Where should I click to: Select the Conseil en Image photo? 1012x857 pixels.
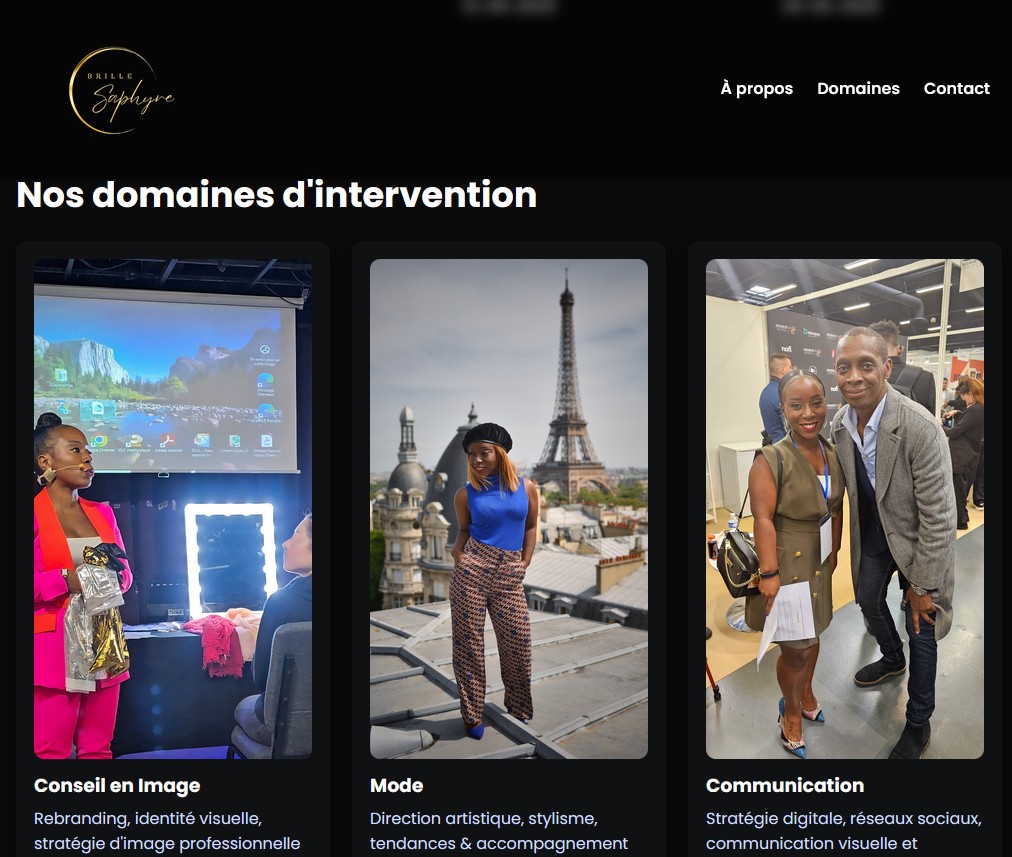point(173,509)
